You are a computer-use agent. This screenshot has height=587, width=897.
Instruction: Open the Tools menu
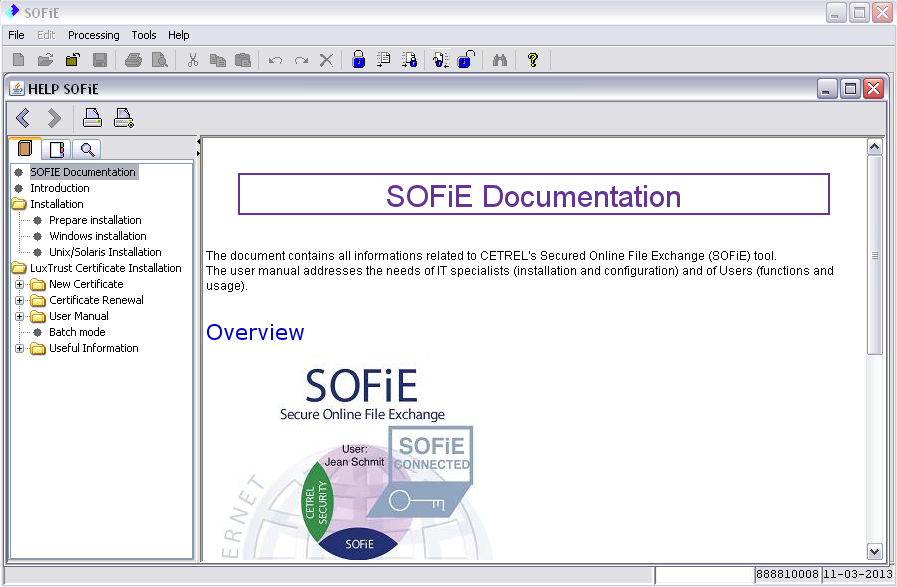click(x=144, y=35)
